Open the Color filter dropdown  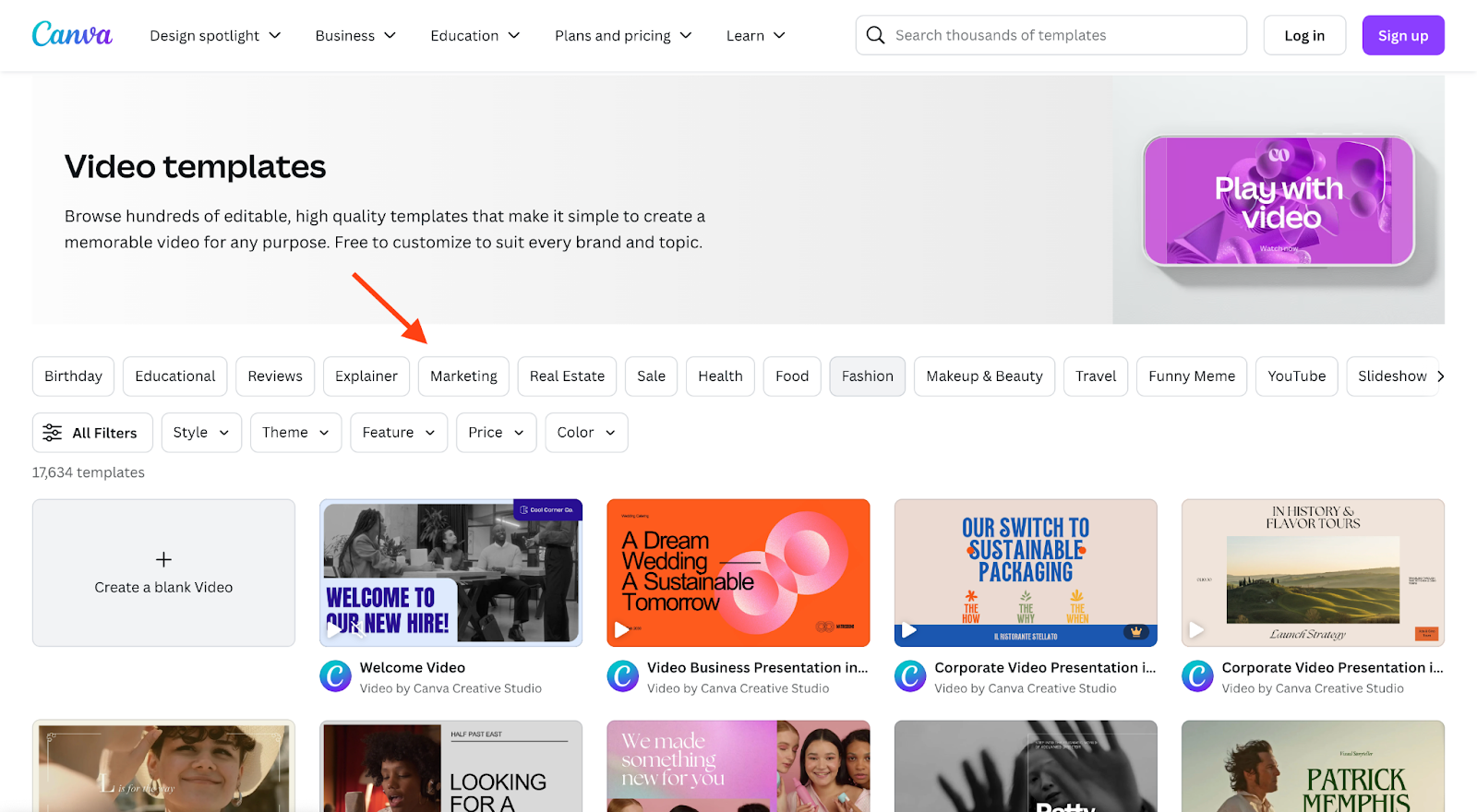(586, 433)
